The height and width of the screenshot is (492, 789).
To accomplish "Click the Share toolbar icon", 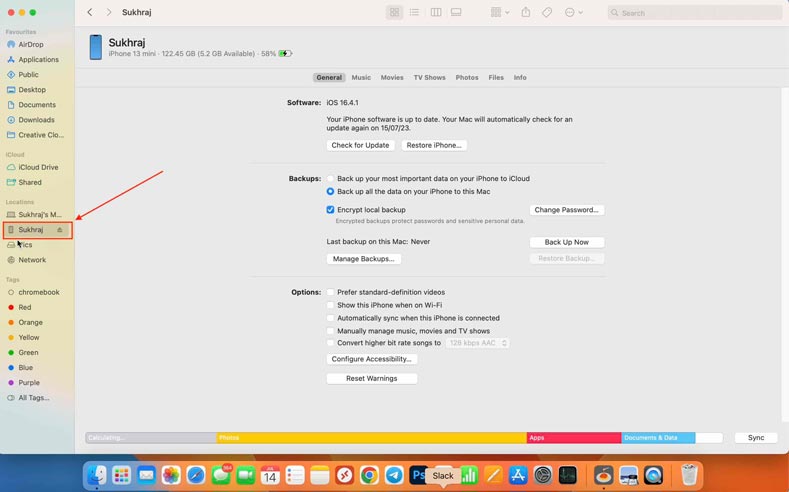I will (526, 13).
